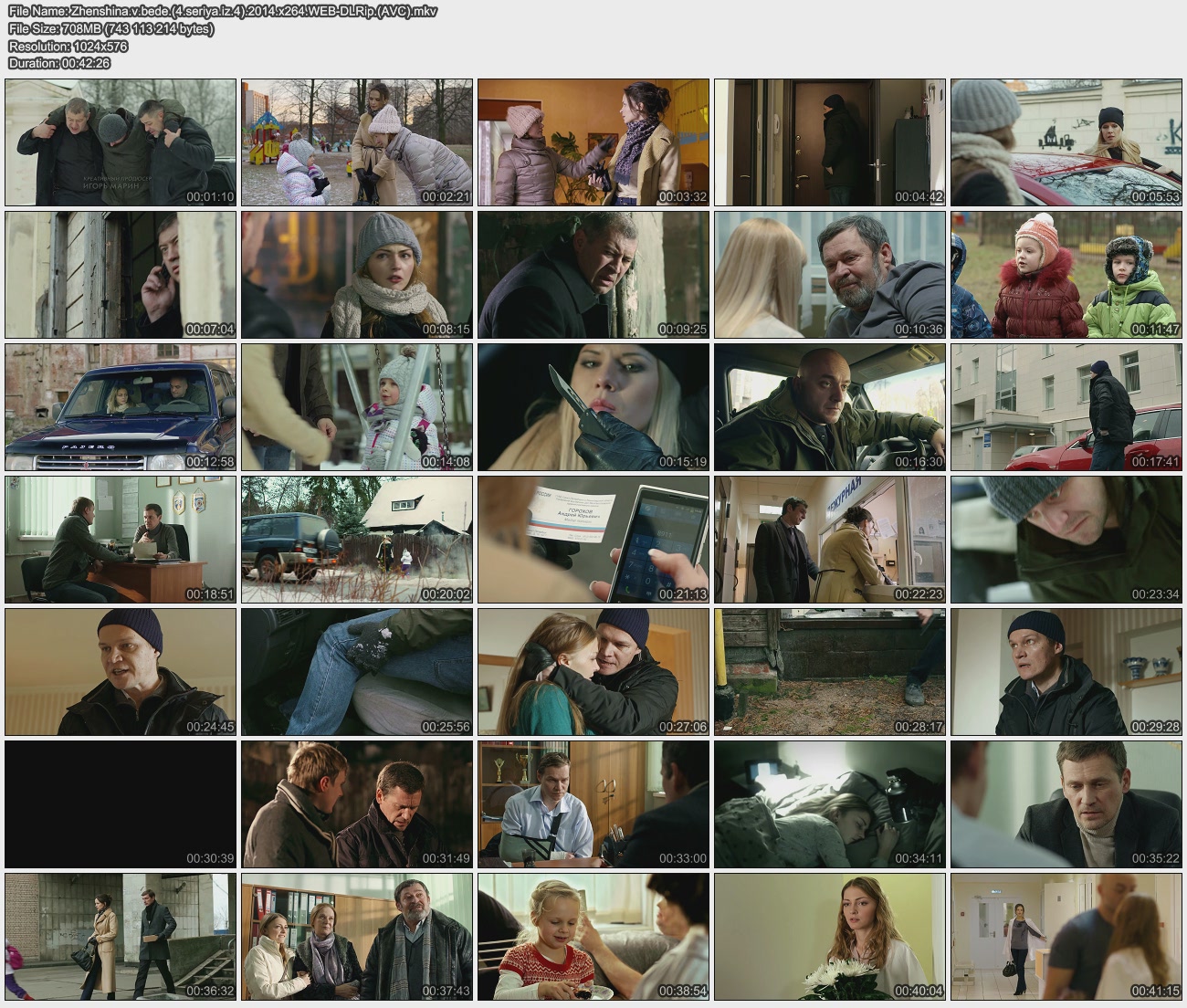
Task: Click the thumbnail timestamped 00:01:10
Action: point(121,142)
